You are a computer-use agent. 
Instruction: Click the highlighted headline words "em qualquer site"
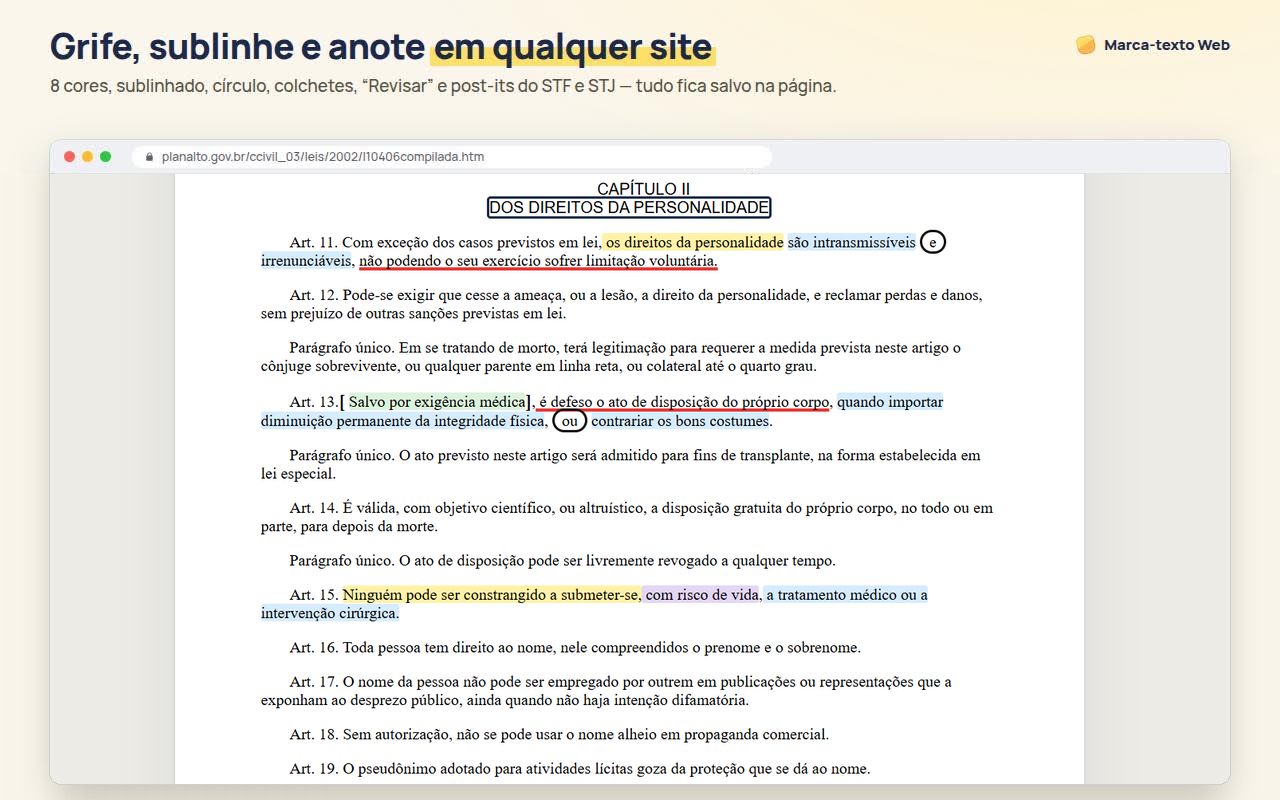[573, 47]
